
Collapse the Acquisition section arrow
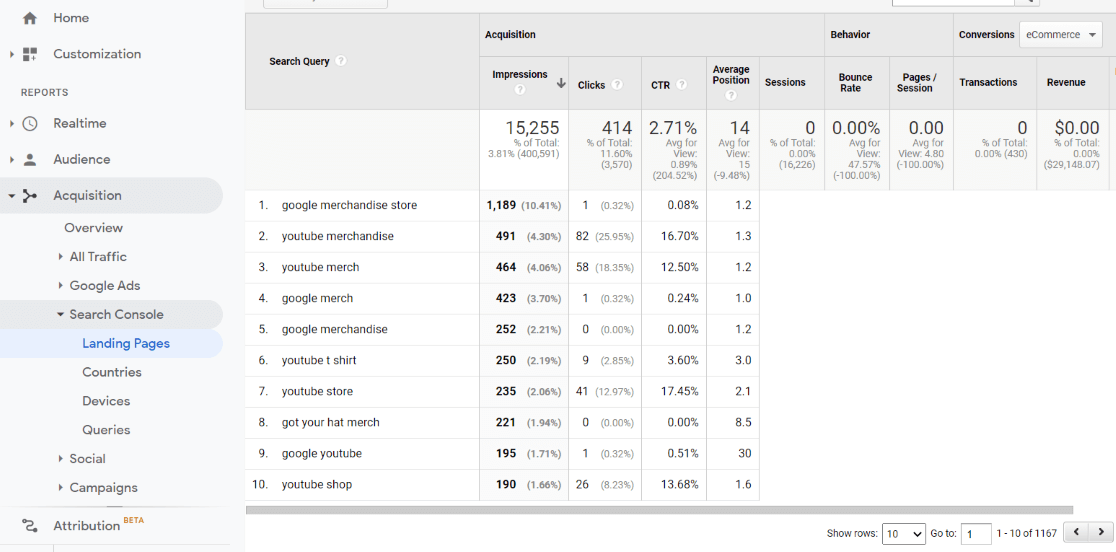point(11,196)
